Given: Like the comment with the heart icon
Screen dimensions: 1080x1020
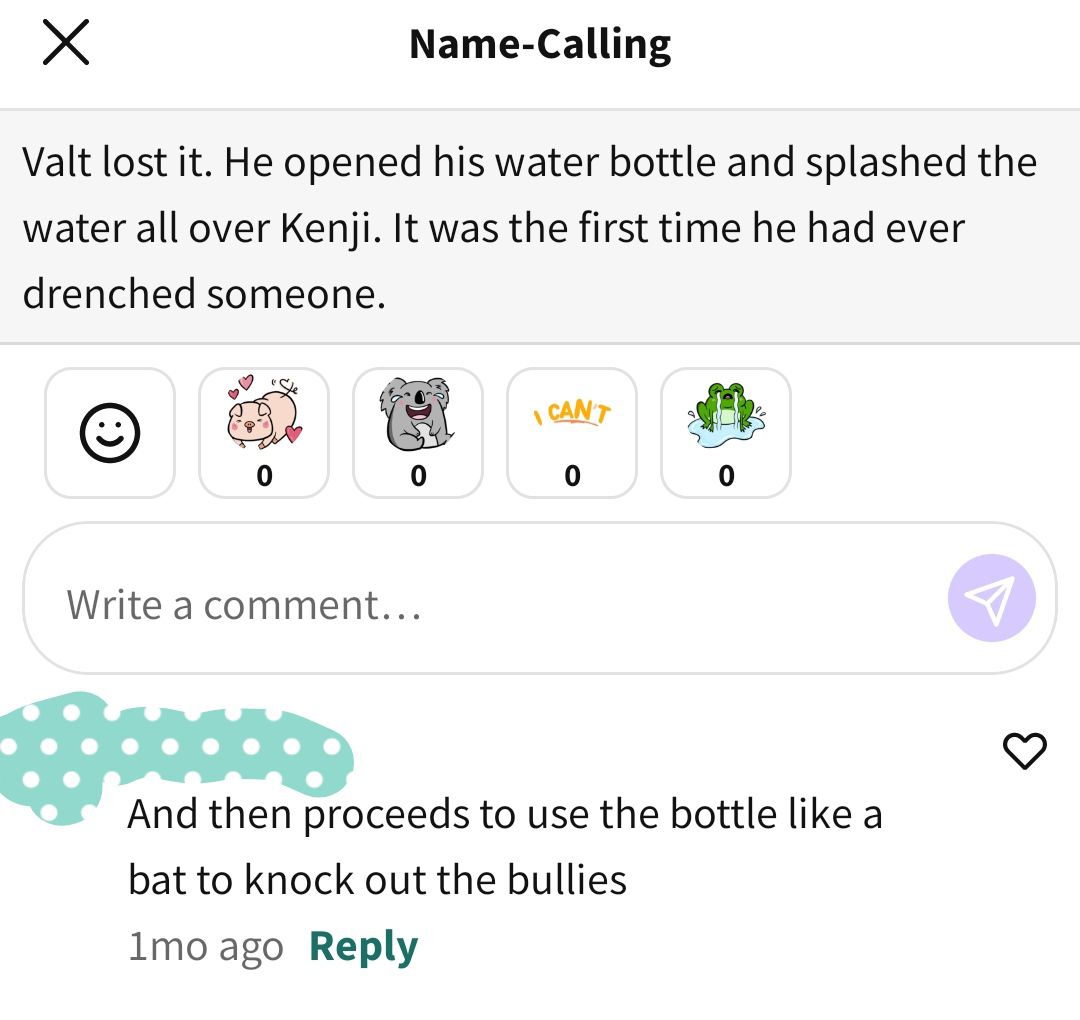Looking at the screenshot, I should (1025, 750).
